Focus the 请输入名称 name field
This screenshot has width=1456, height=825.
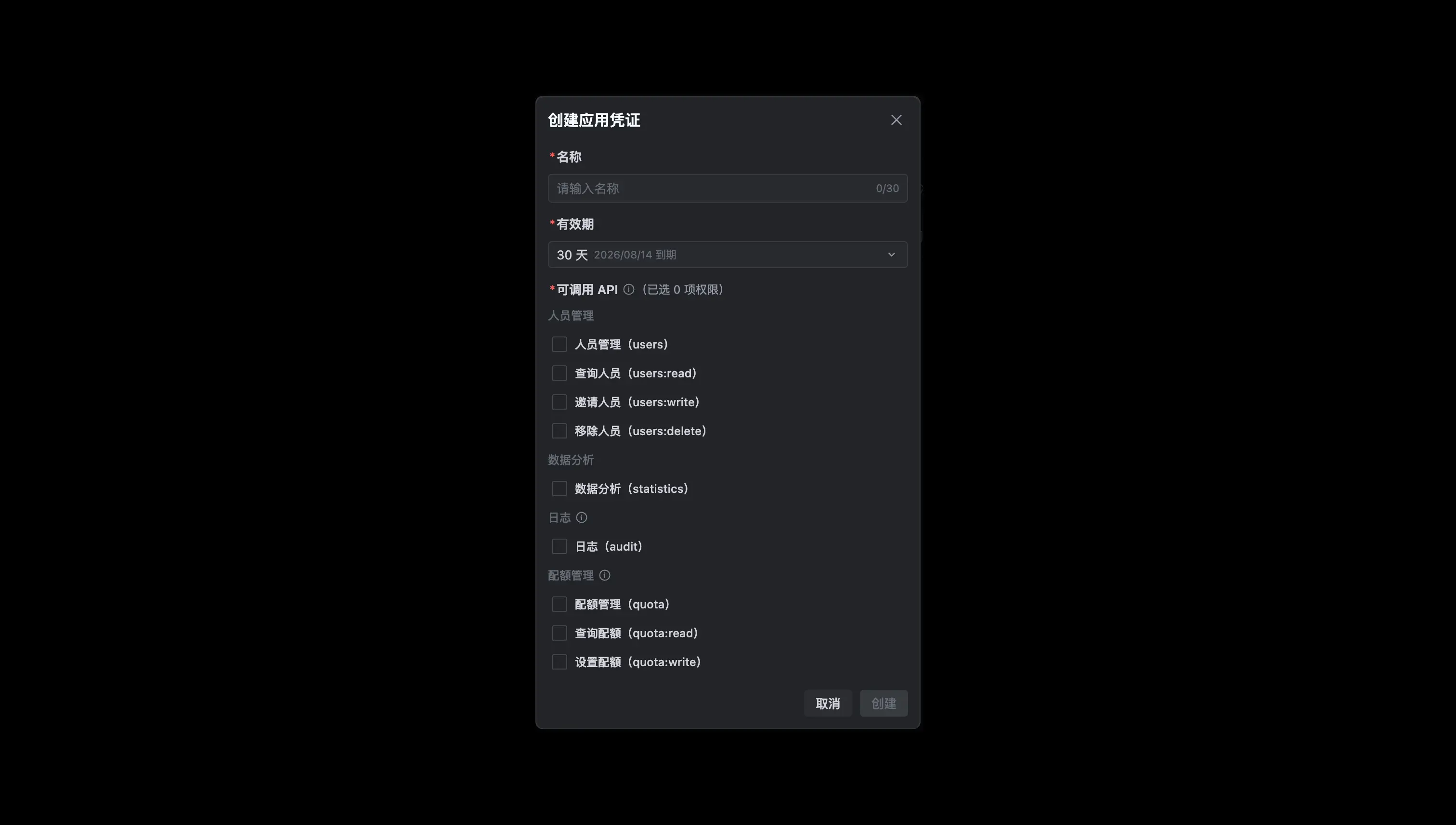point(728,188)
